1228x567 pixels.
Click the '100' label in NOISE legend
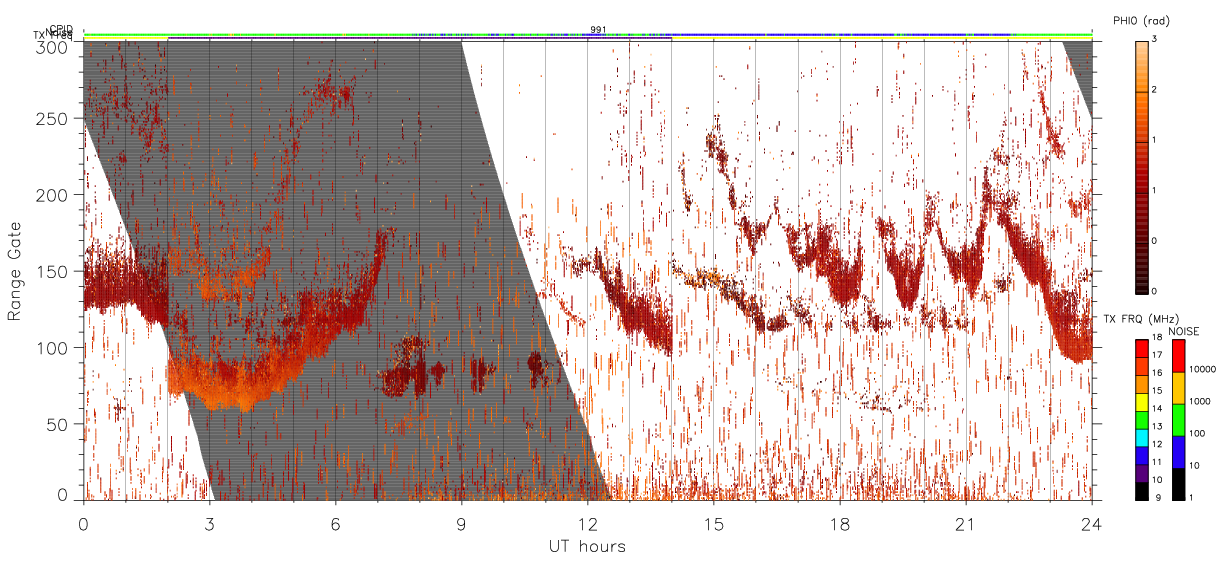click(x=1199, y=434)
